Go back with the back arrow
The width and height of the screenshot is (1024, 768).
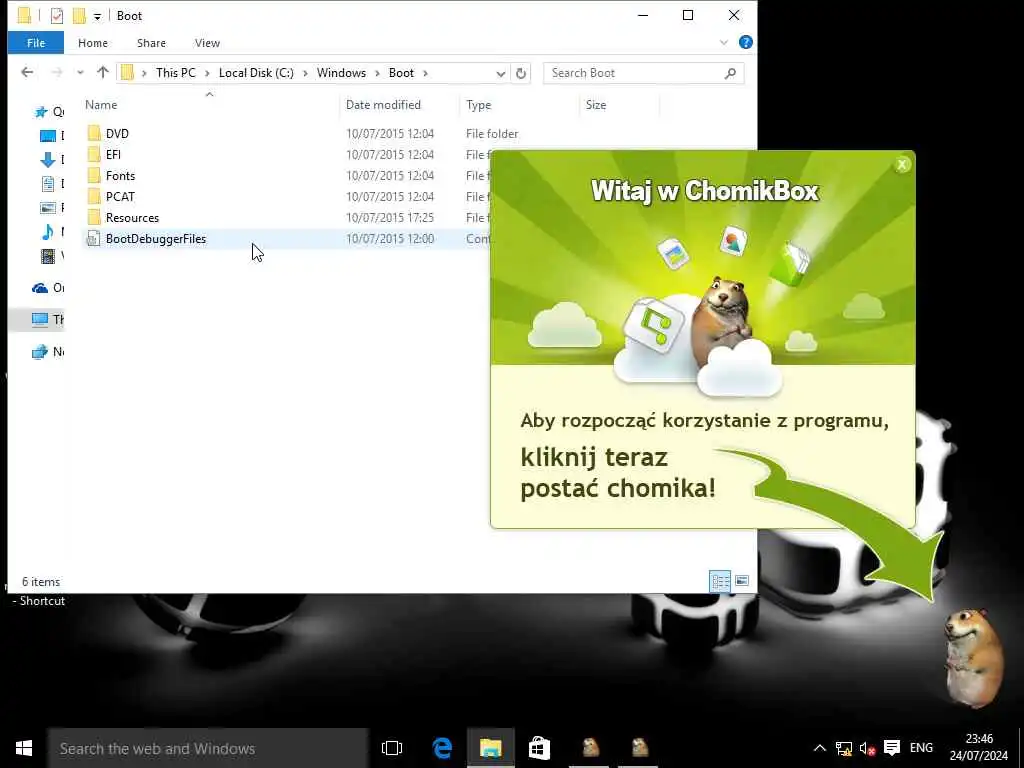(x=27, y=72)
